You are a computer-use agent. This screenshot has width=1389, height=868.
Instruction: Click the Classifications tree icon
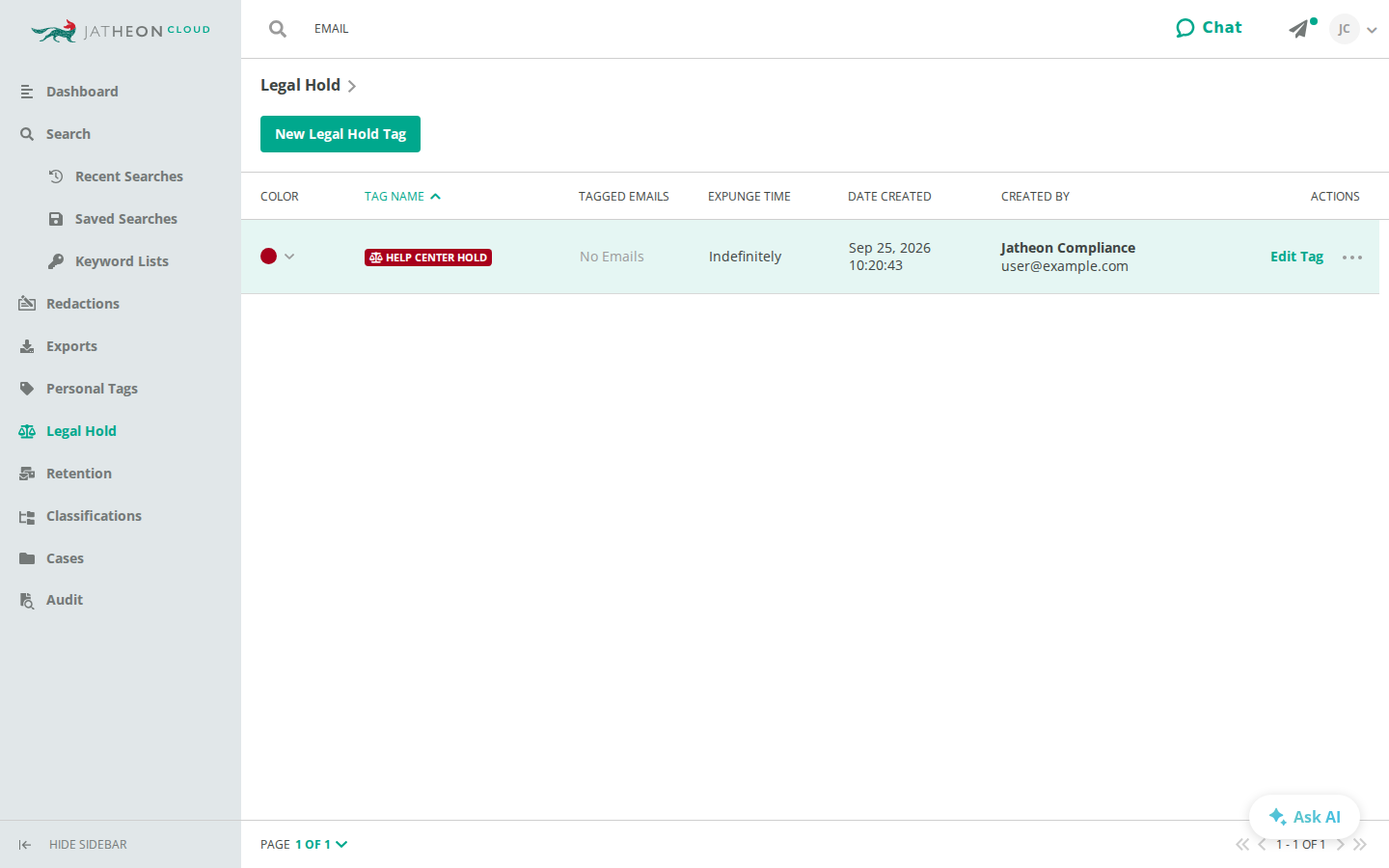(x=27, y=516)
